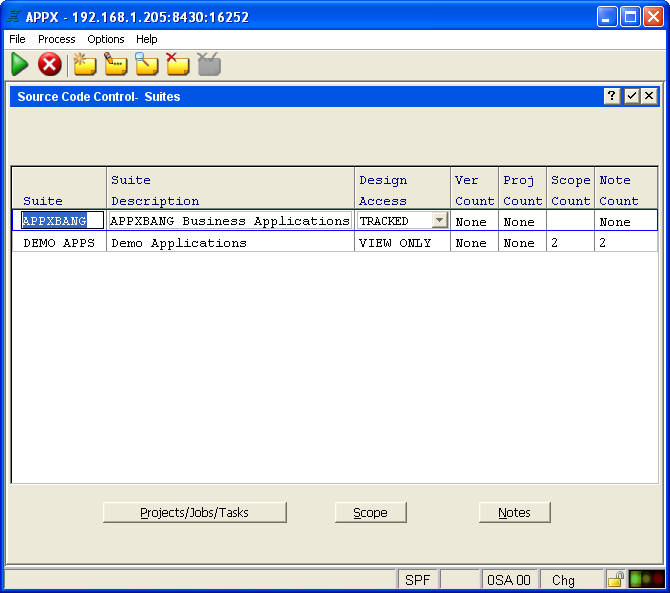Click the question mark help button

click(x=612, y=96)
